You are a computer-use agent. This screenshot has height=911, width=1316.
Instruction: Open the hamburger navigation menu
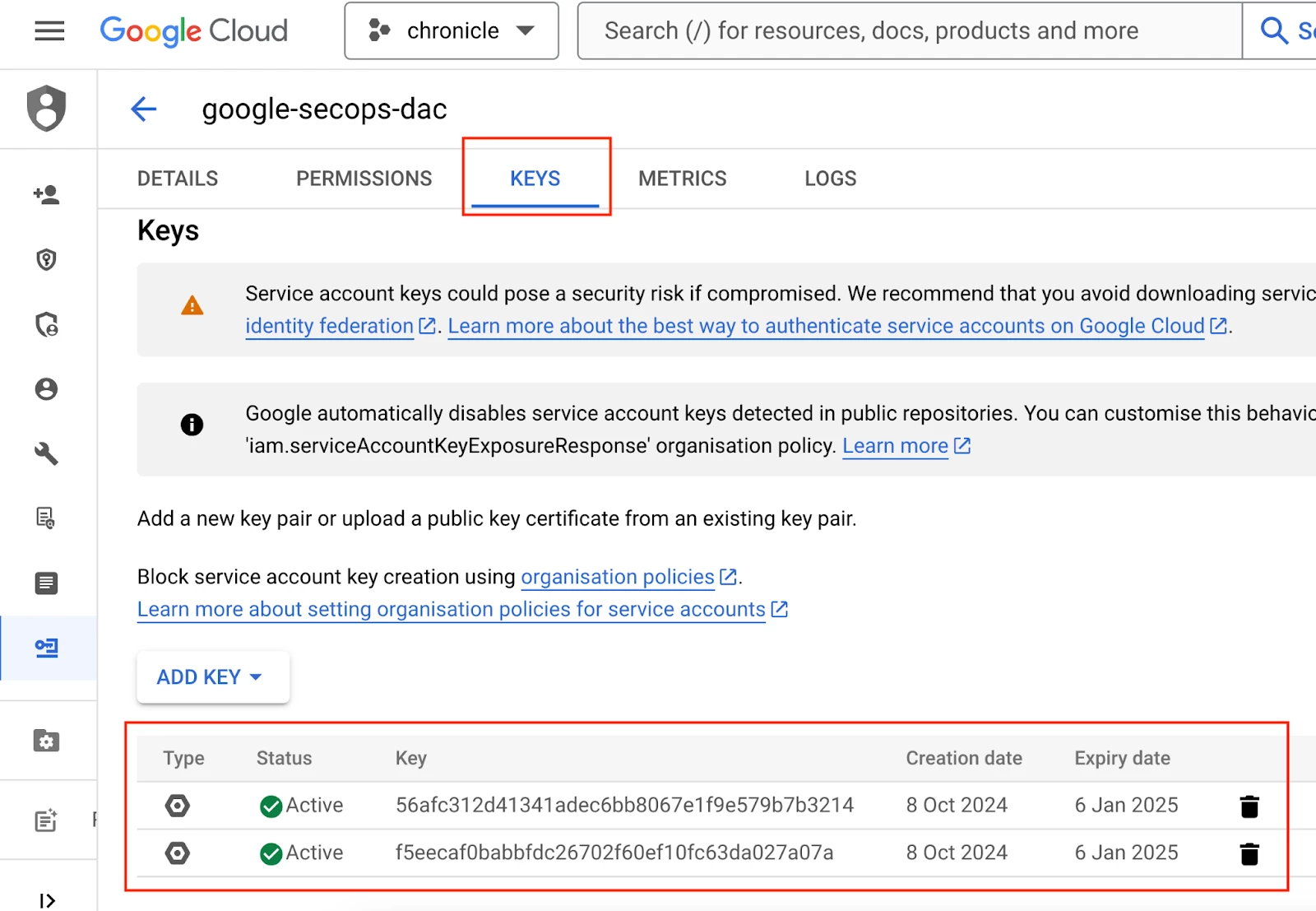pyautogui.click(x=49, y=31)
